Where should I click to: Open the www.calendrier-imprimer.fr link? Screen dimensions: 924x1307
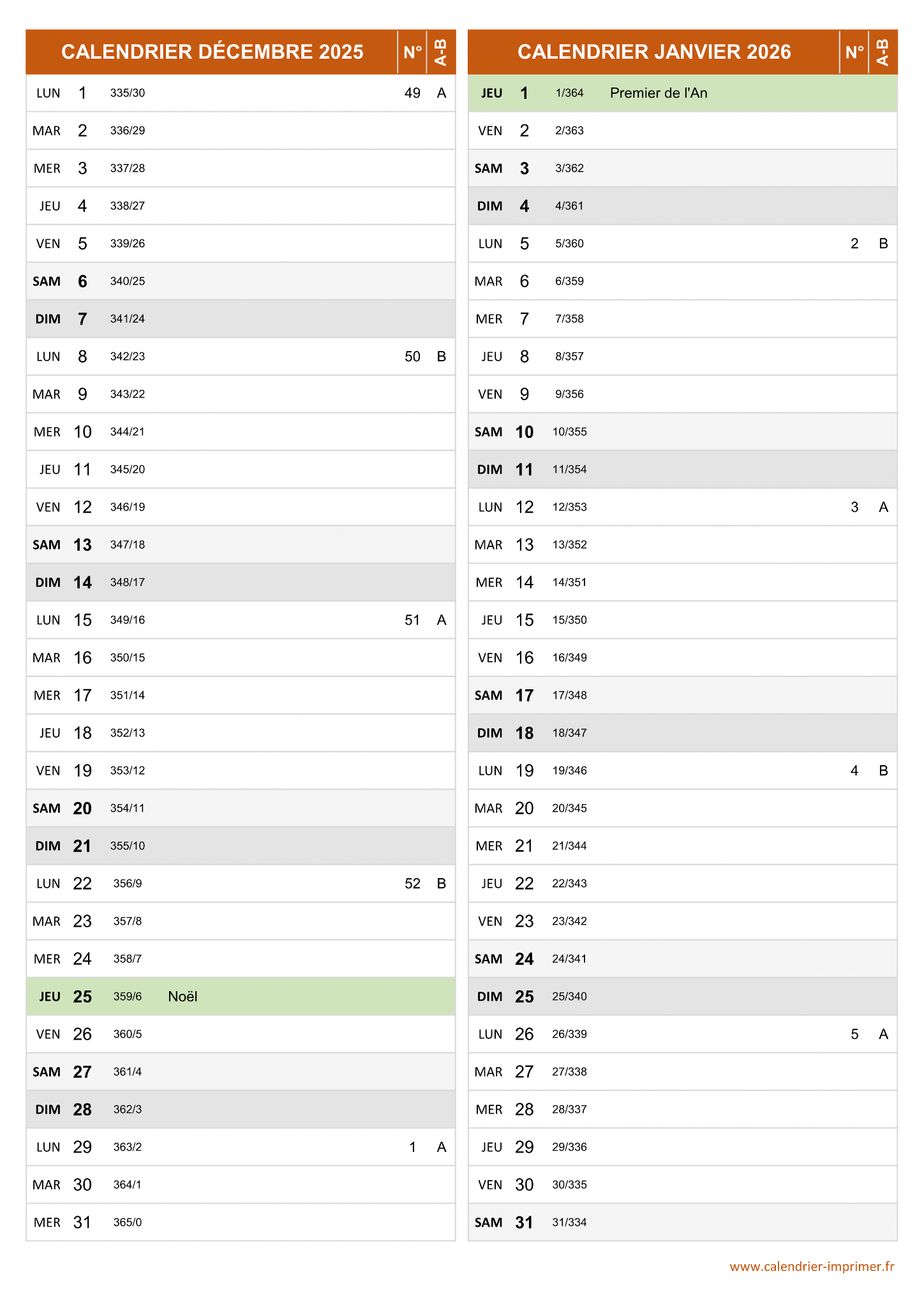click(812, 1267)
